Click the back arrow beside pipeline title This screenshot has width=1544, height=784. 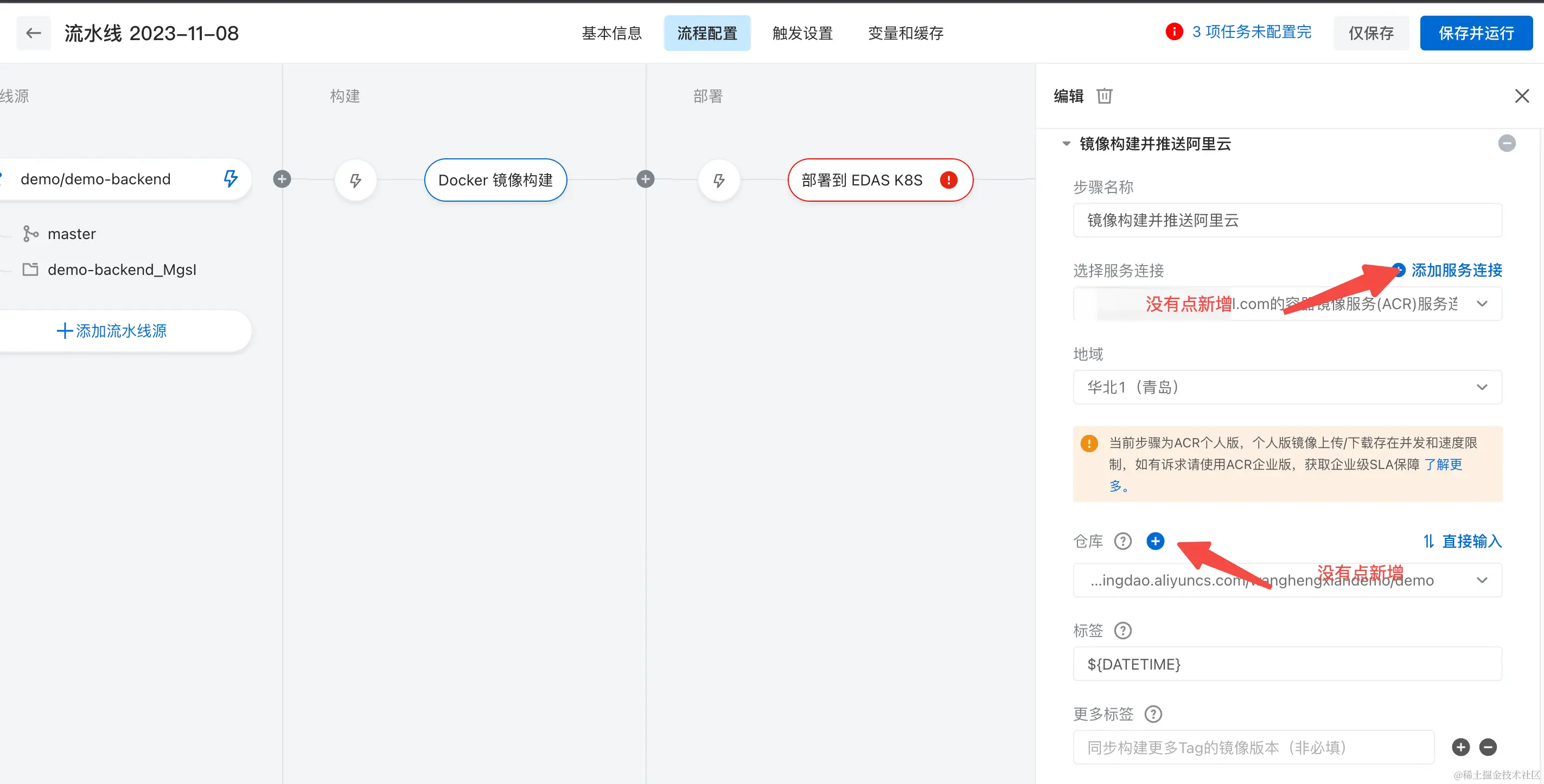pyautogui.click(x=34, y=33)
